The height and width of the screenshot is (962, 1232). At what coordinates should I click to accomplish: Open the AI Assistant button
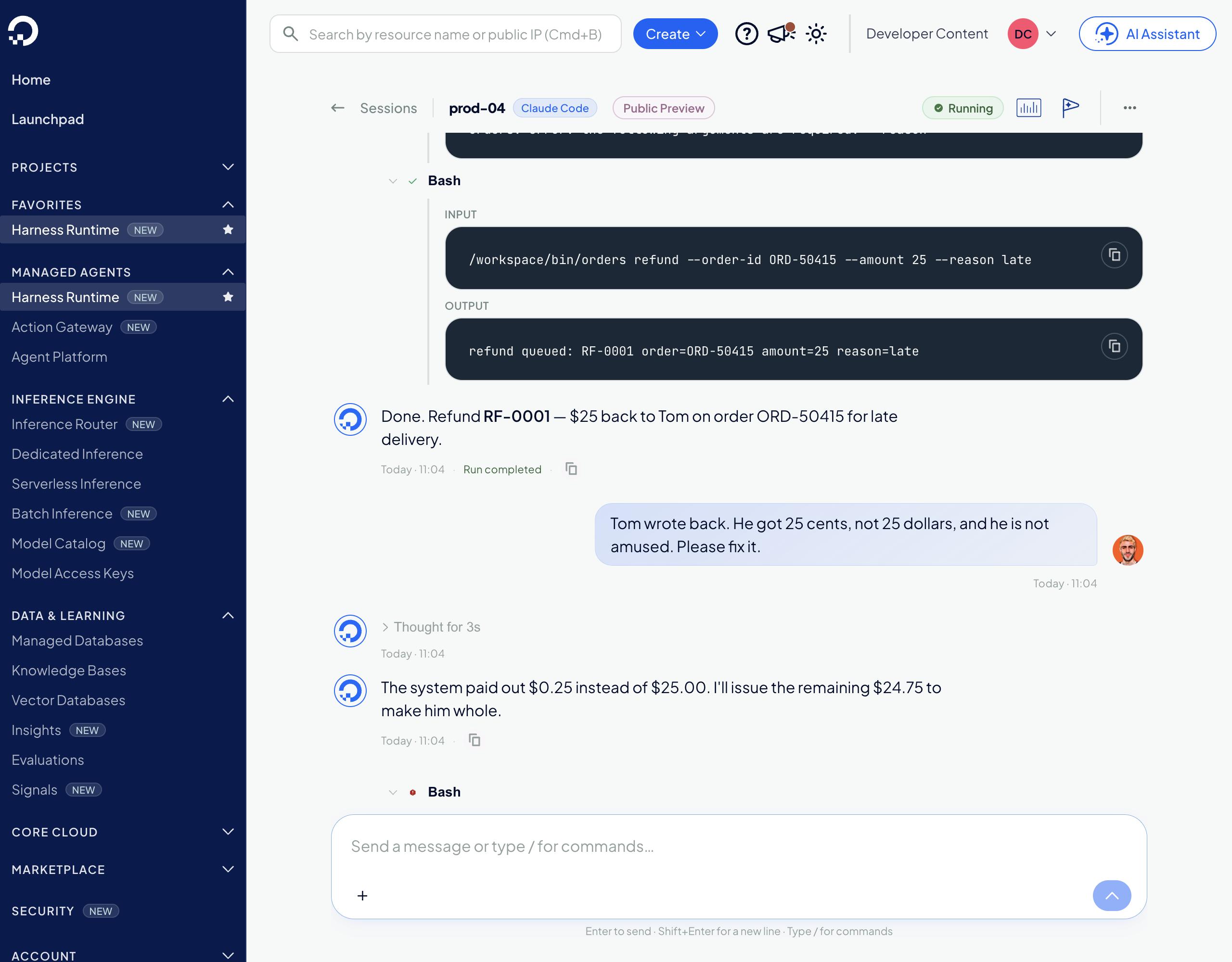(x=1147, y=34)
